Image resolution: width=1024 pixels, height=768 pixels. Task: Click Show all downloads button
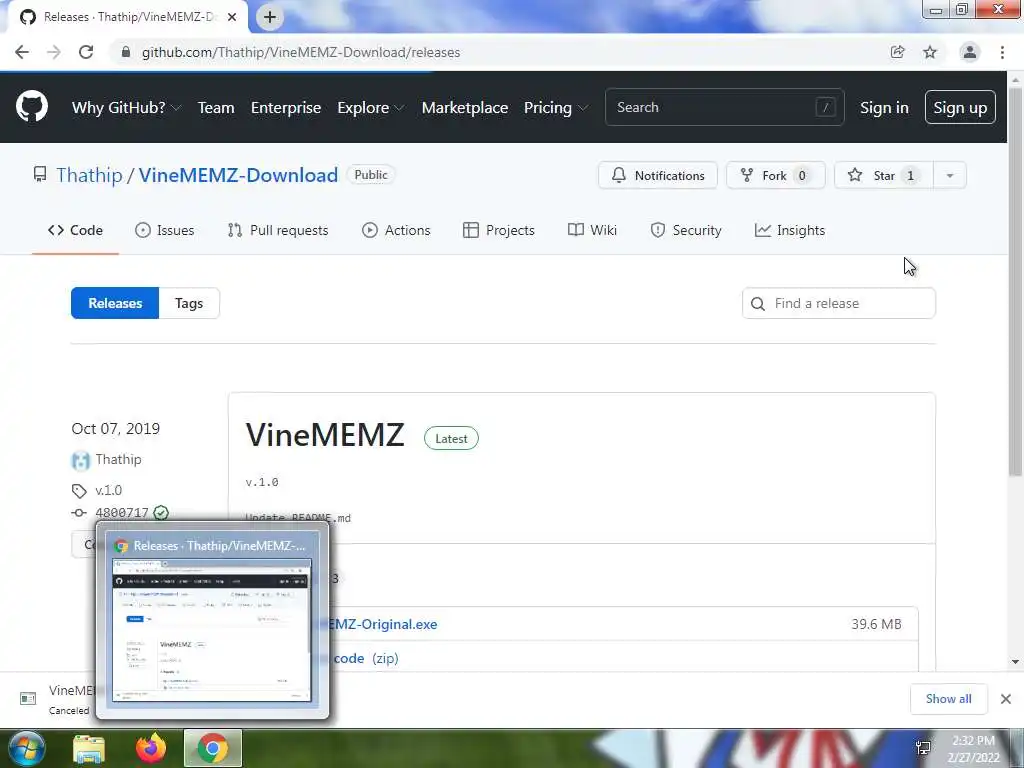point(948,699)
